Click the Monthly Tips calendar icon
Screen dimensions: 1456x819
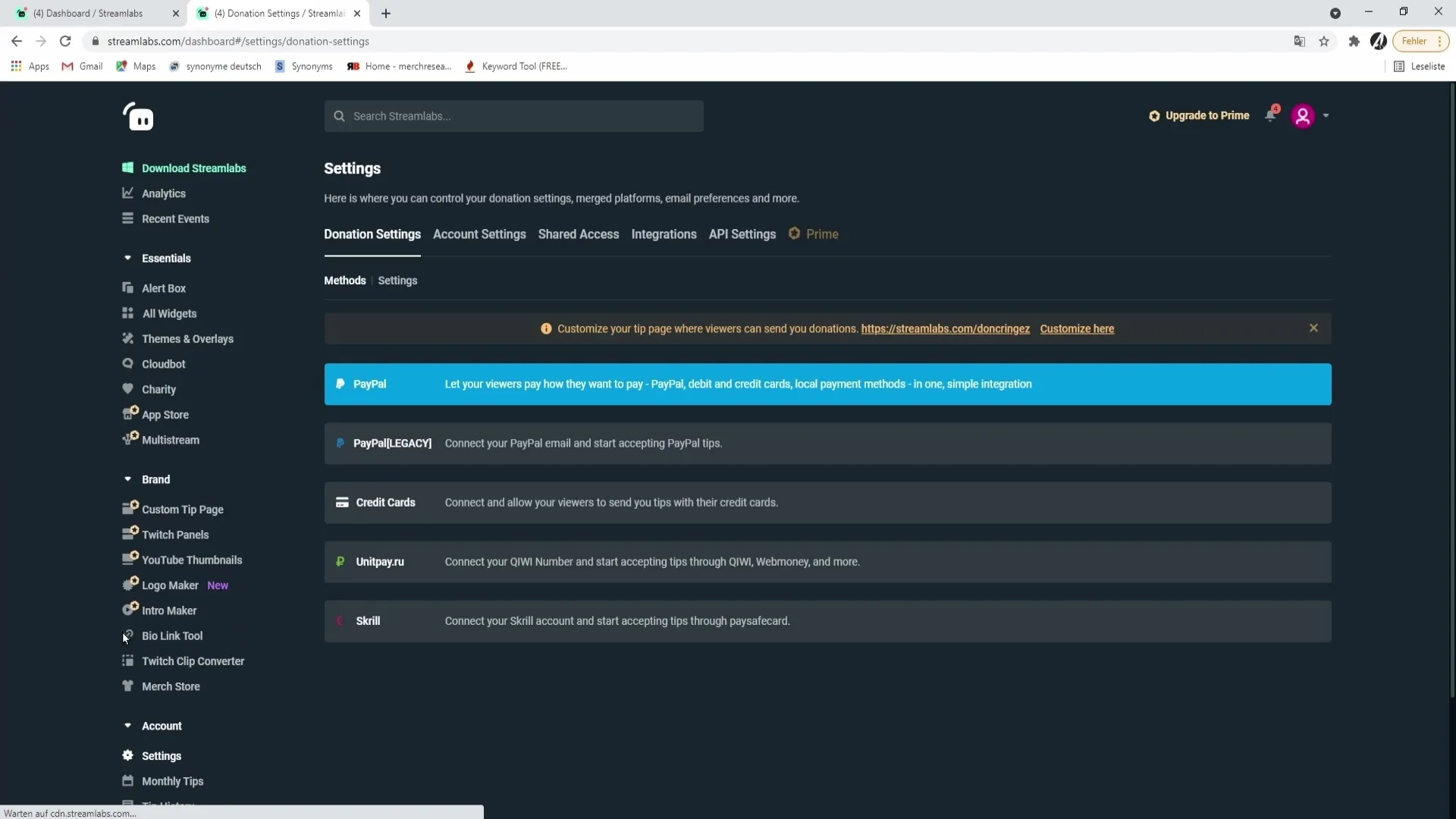click(x=127, y=780)
